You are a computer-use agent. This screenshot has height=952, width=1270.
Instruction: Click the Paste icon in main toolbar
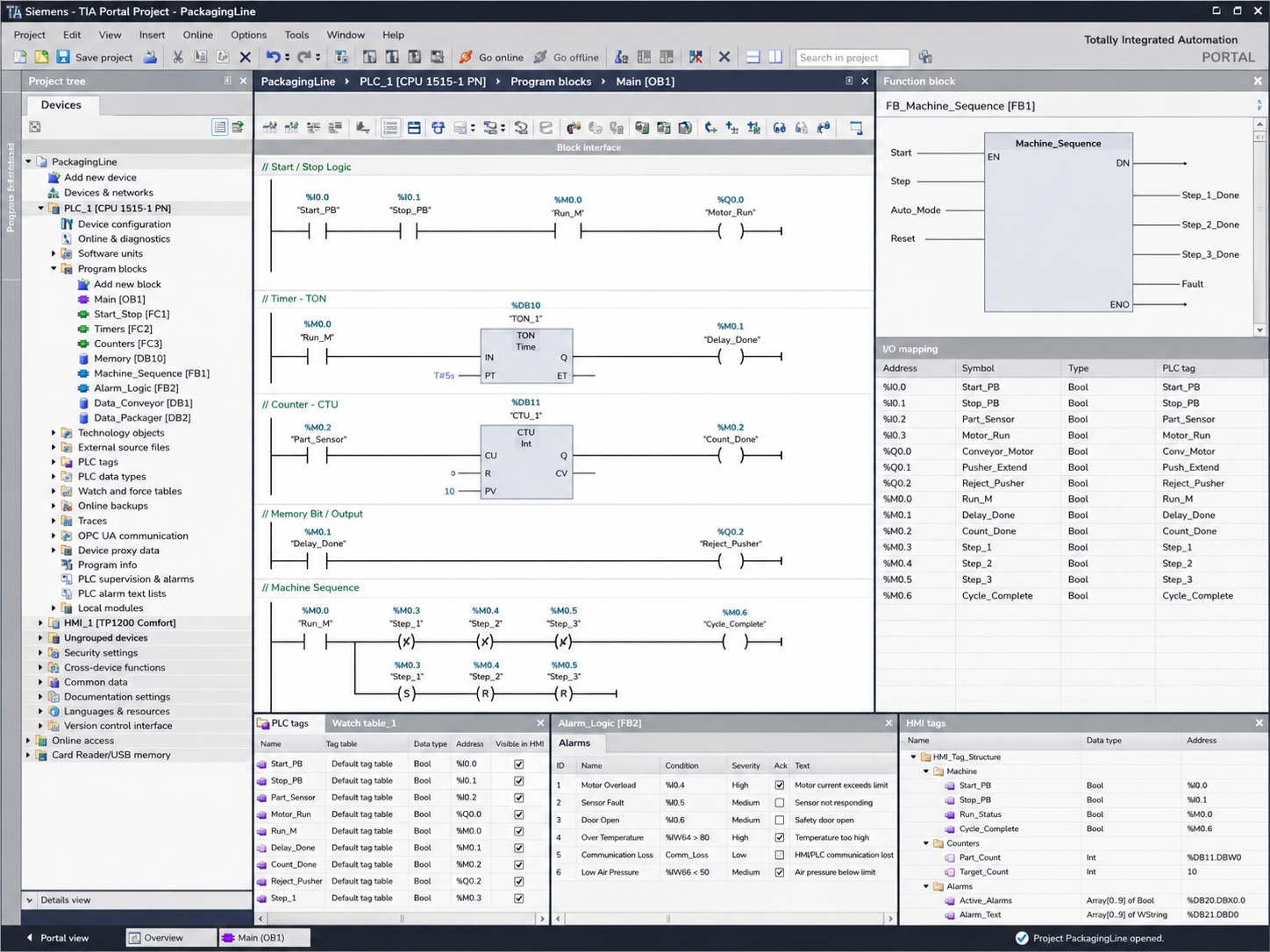coord(223,57)
